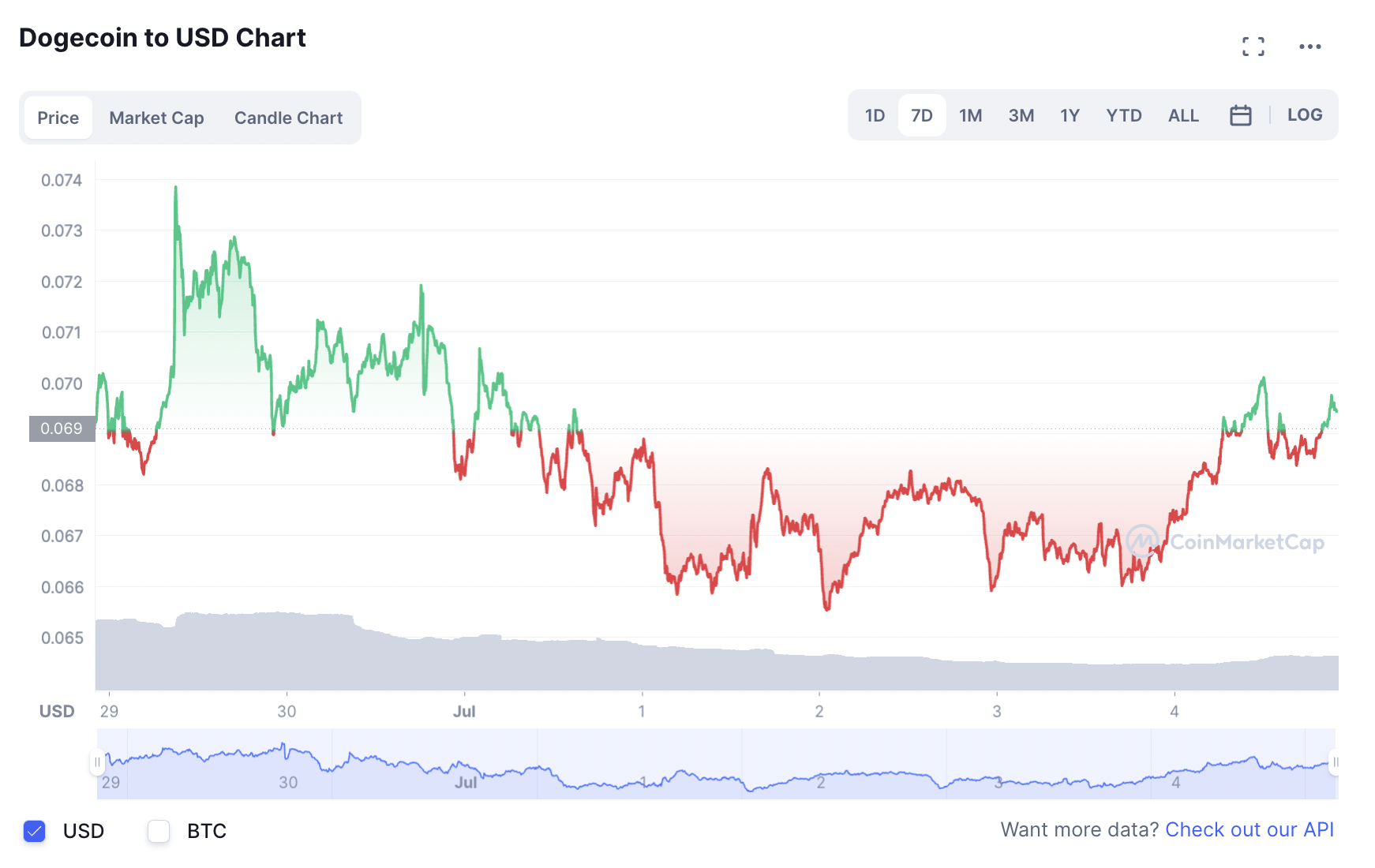Open the calendar date range picker
1375x868 pixels.
pyautogui.click(x=1240, y=116)
